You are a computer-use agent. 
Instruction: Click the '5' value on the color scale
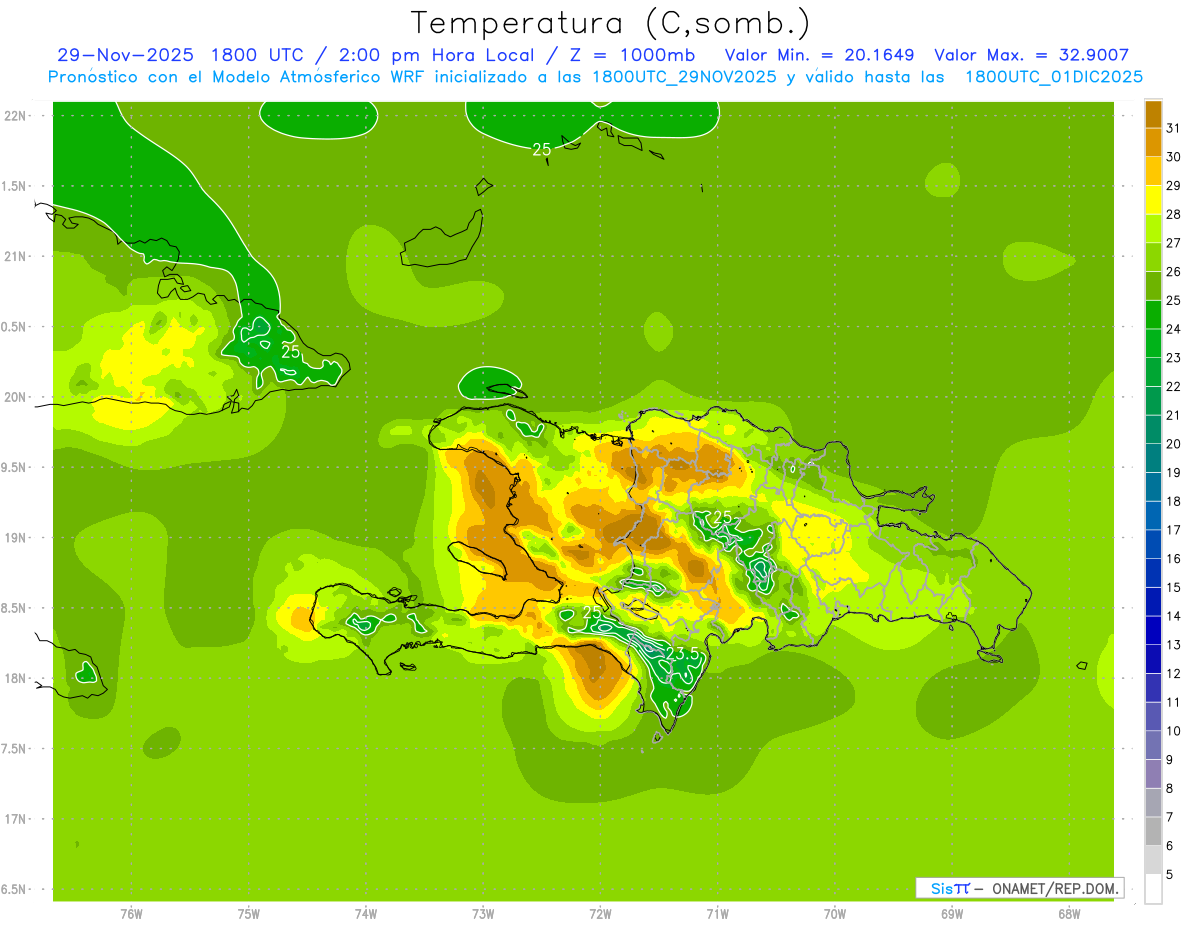pyautogui.click(x=1169, y=874)
